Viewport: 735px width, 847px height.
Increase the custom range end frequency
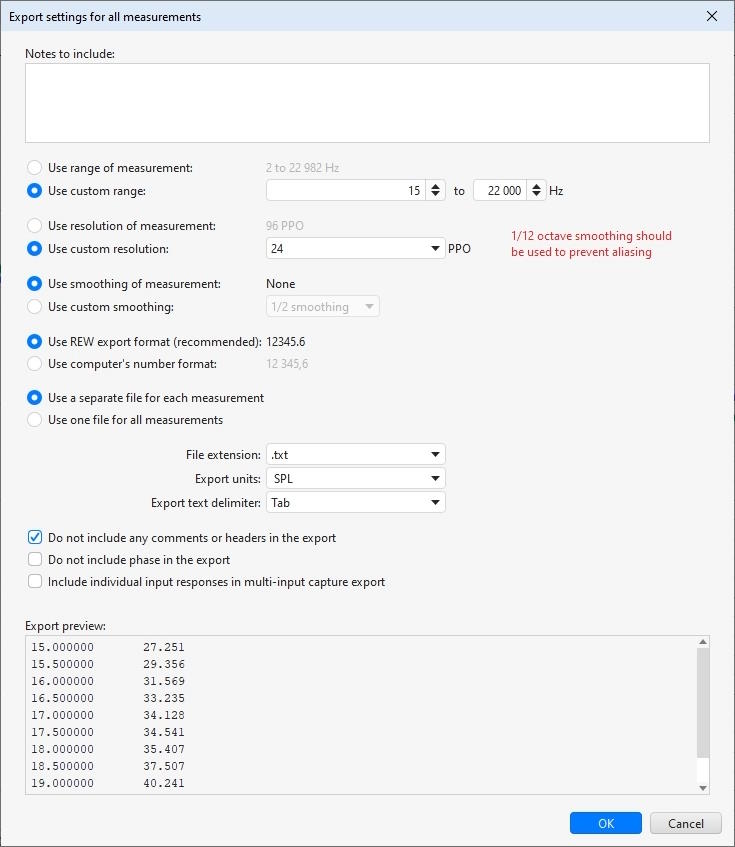point(537,186)
